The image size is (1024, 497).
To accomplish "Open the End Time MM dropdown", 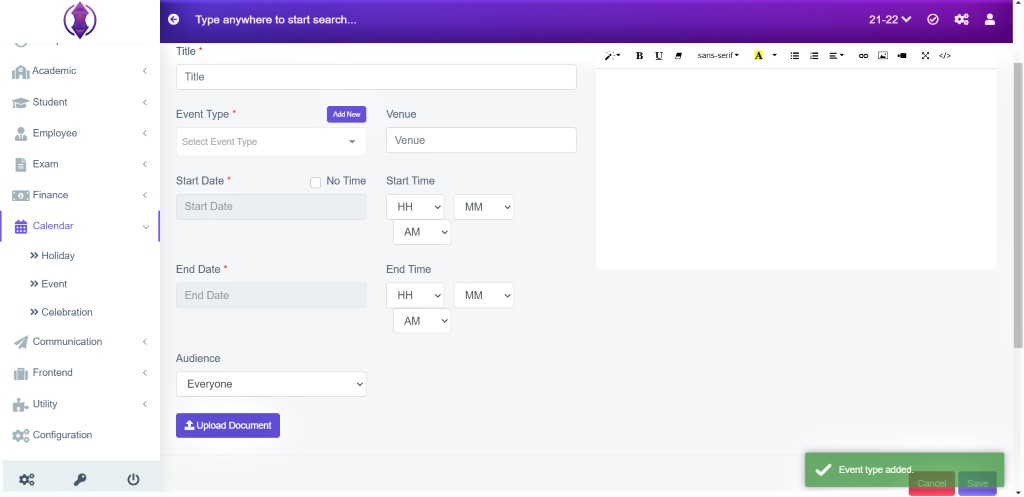I will 484,295.
